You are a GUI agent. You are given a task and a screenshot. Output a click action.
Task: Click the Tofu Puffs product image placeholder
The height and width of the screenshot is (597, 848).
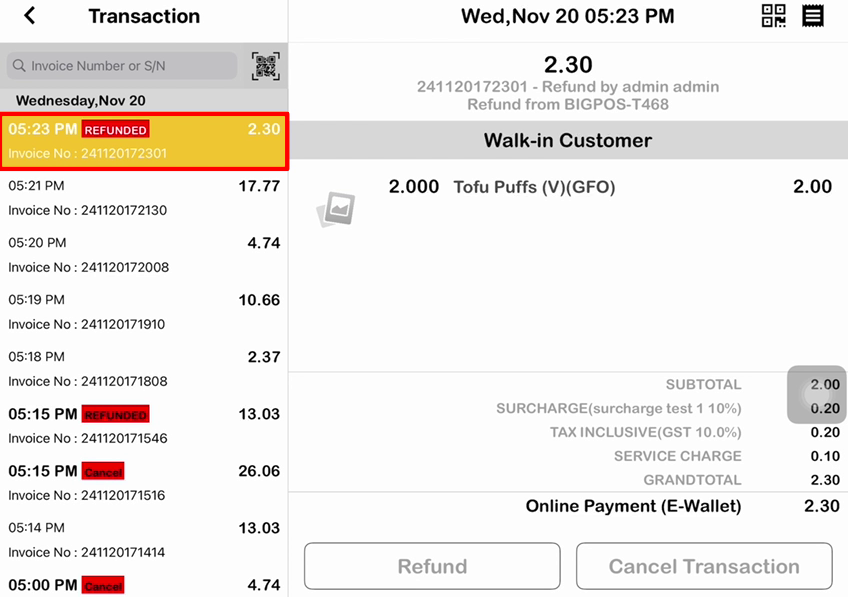point(336,209)
